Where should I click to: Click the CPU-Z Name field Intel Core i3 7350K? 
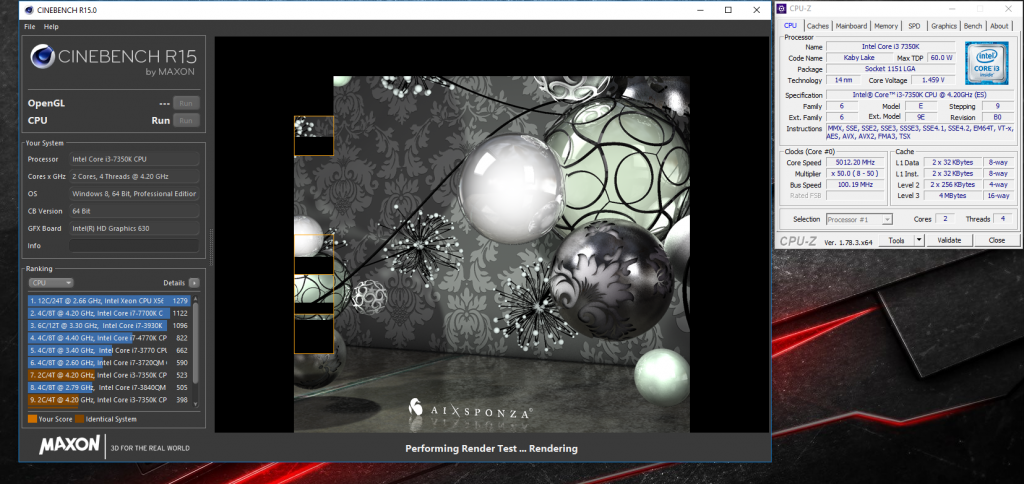(891, 46)
